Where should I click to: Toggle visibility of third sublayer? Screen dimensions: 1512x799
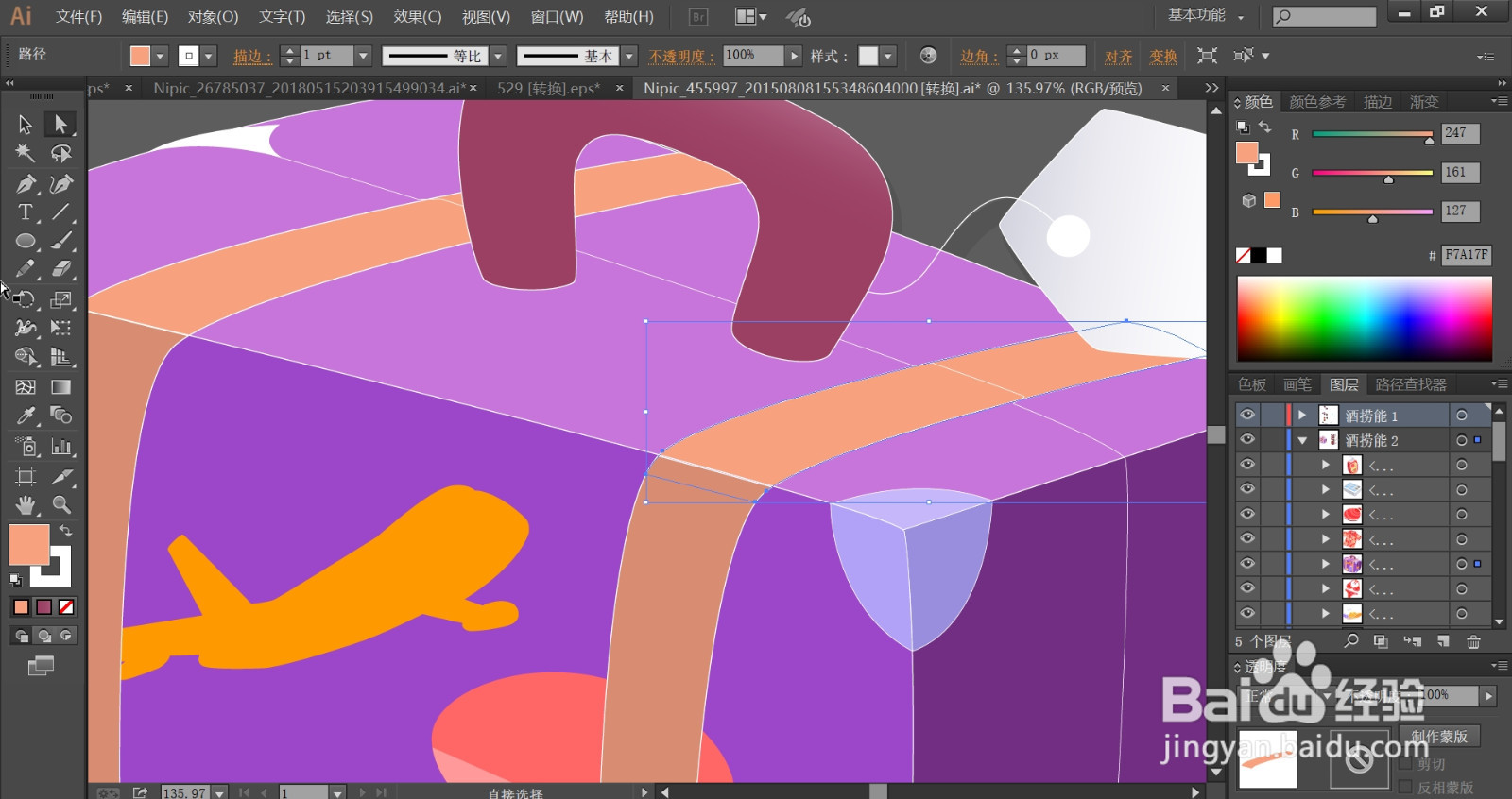tap(1247, 514)
